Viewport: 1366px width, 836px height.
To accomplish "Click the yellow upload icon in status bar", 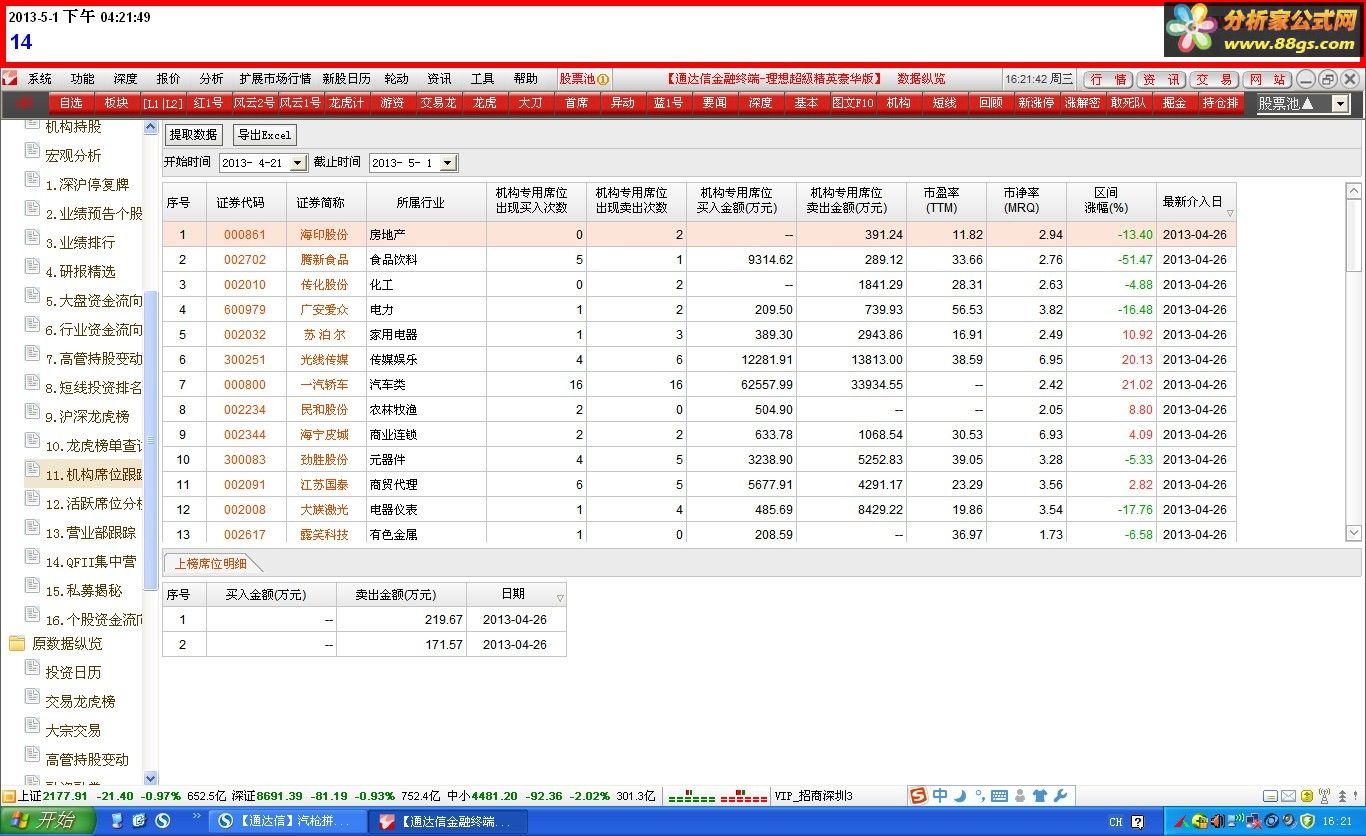I will tap(1307, 796).
